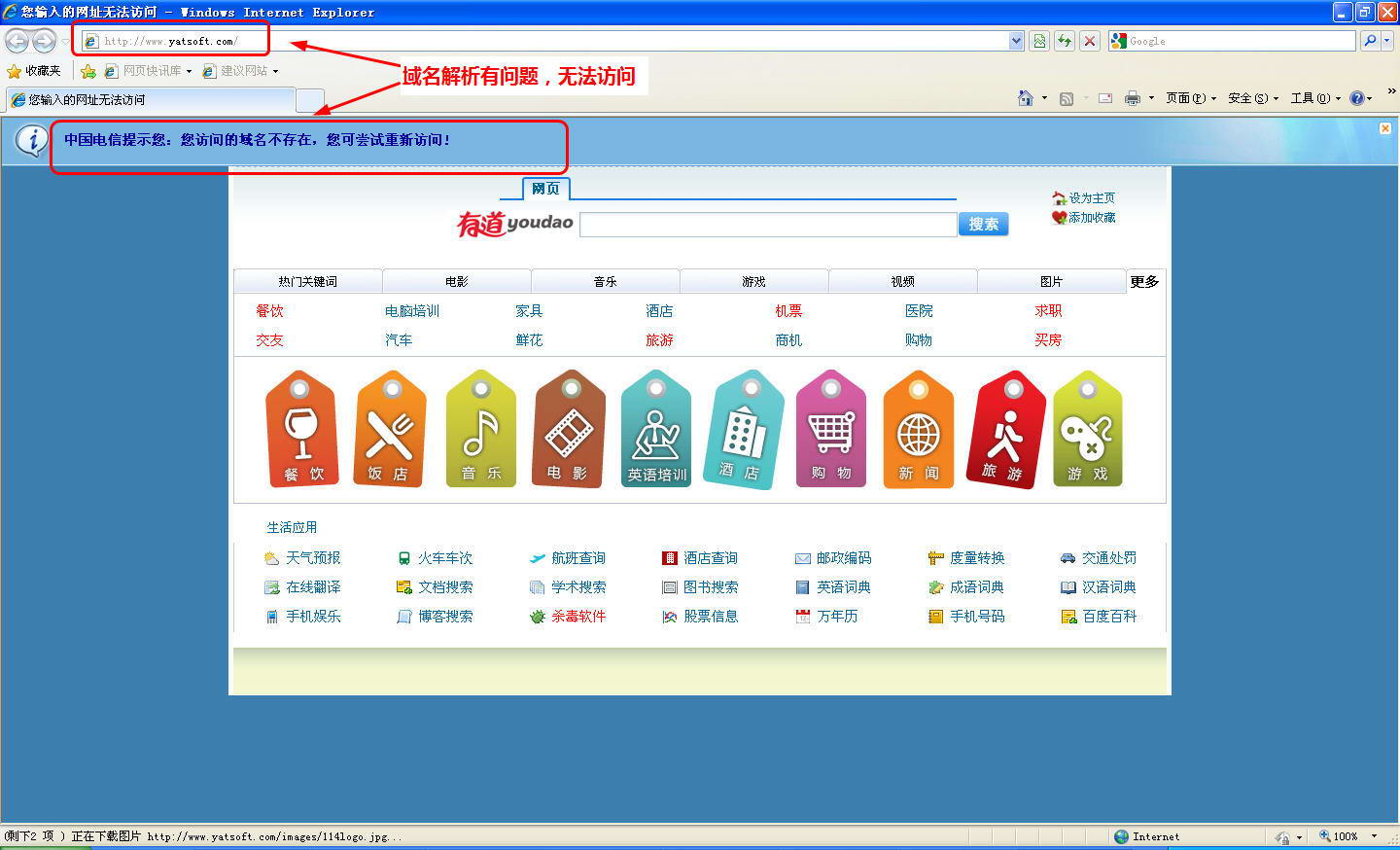Click the youdao search input field
The height and width of the screenshot is (850, 1400).
(x=768, y=225)
